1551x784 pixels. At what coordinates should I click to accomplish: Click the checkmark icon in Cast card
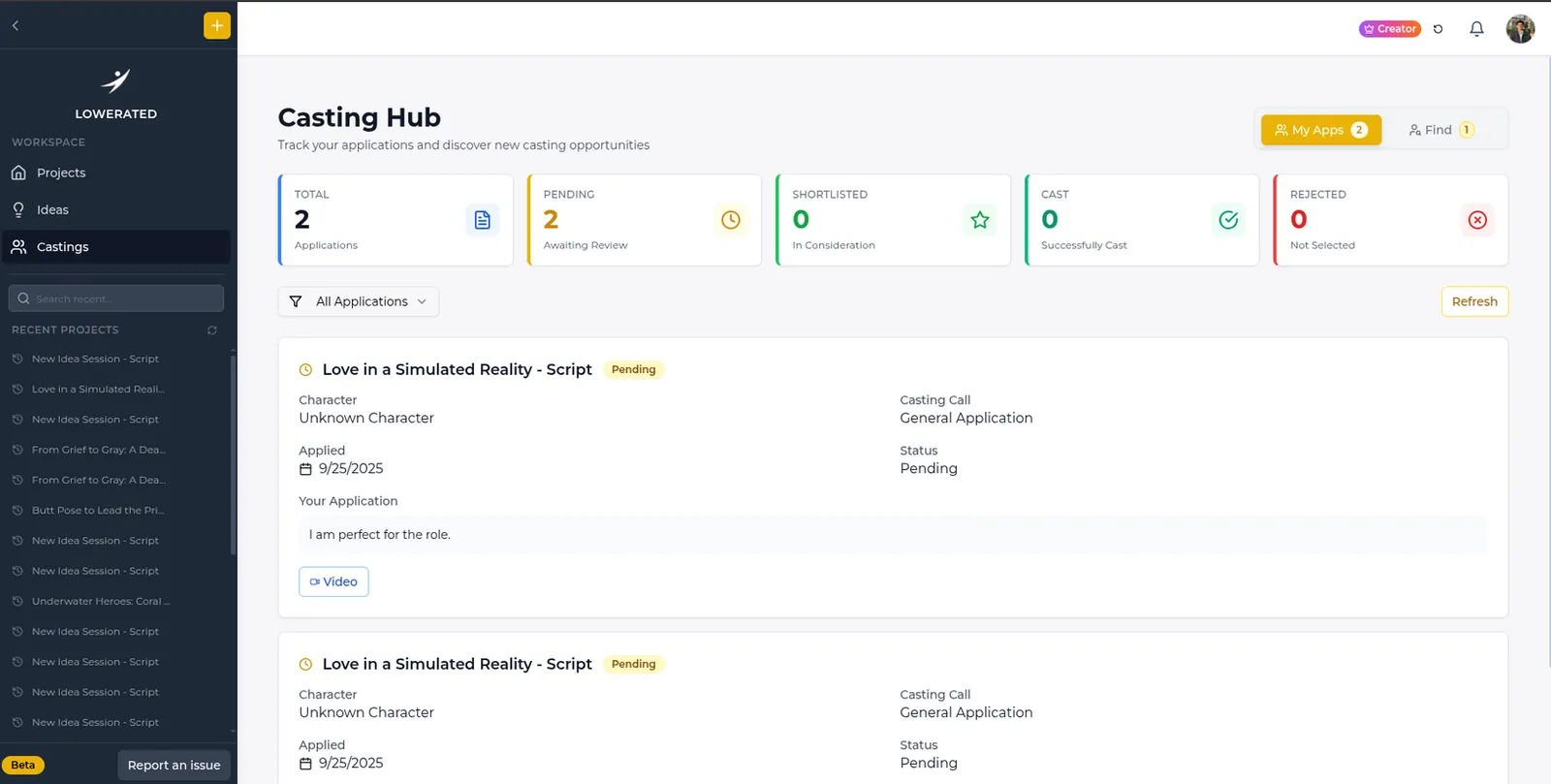[x=1228, y=220]
